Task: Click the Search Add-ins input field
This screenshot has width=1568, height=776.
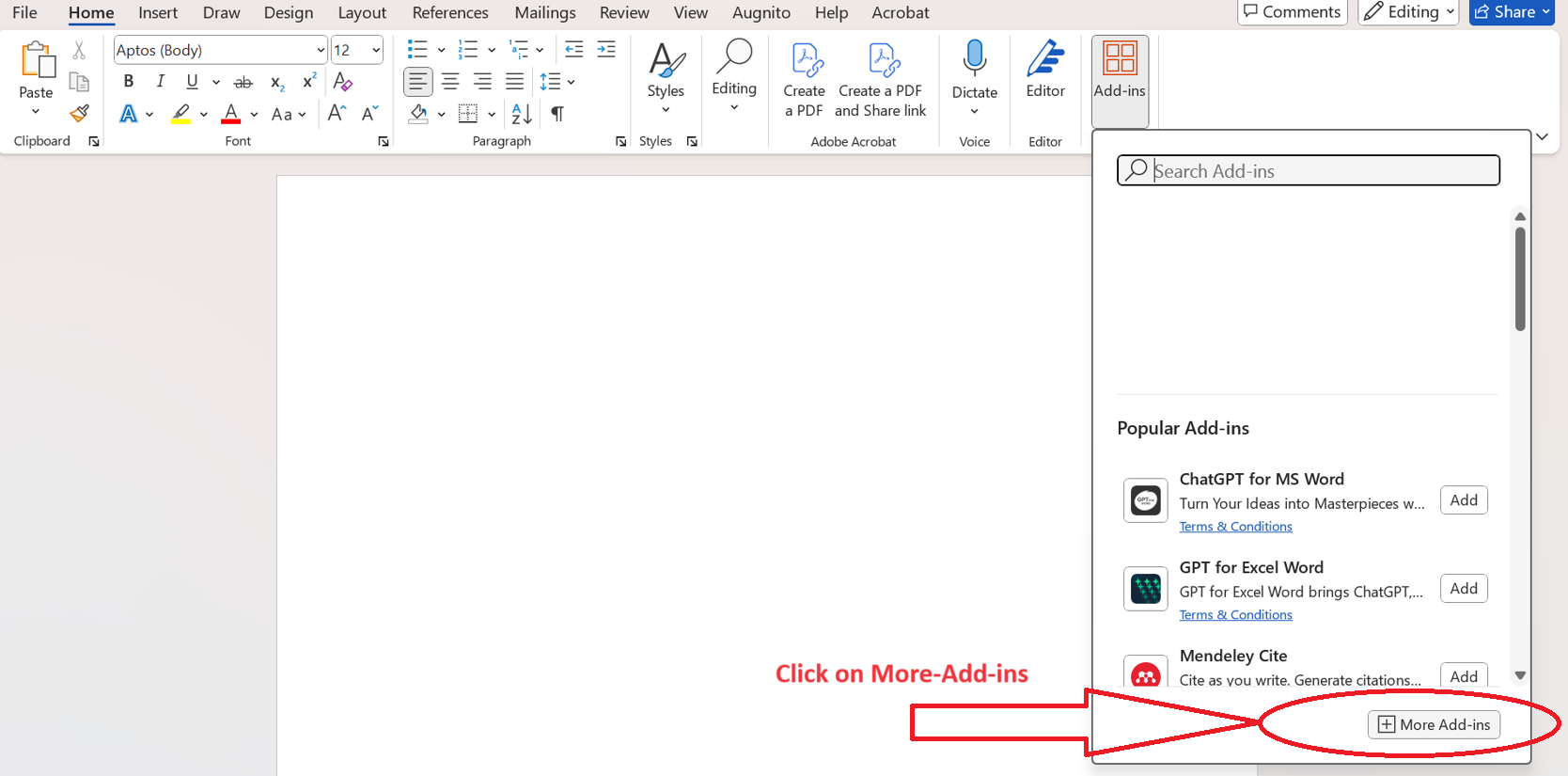Action: 1316,170
